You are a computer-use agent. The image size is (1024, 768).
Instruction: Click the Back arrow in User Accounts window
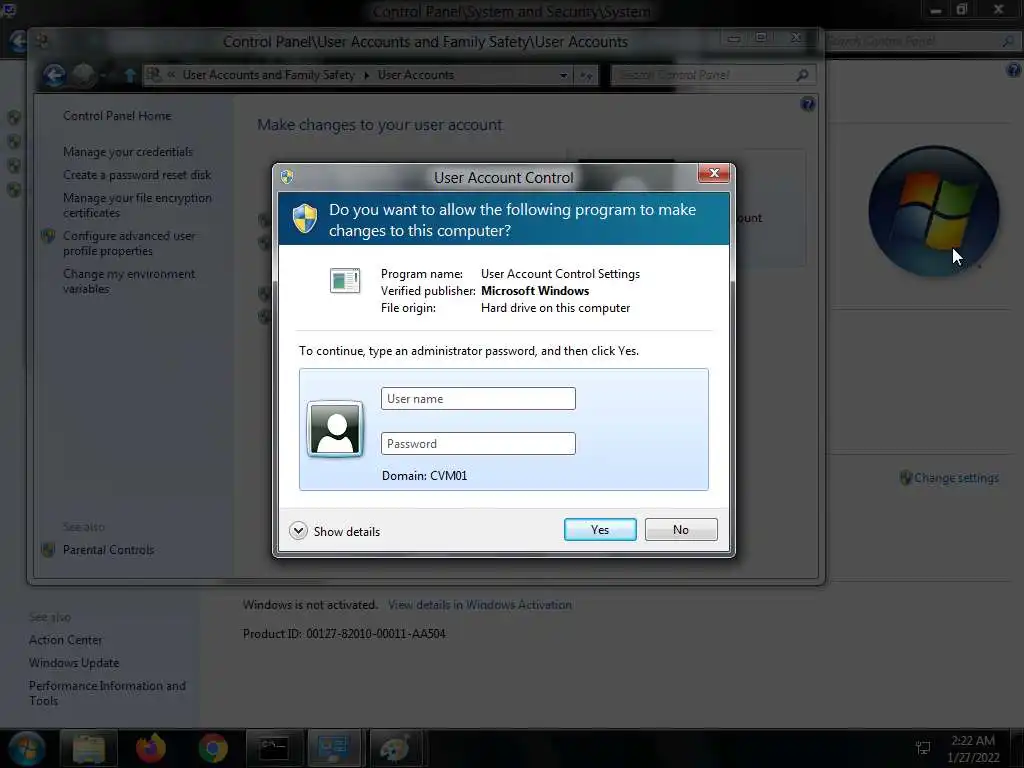point(54,75)
